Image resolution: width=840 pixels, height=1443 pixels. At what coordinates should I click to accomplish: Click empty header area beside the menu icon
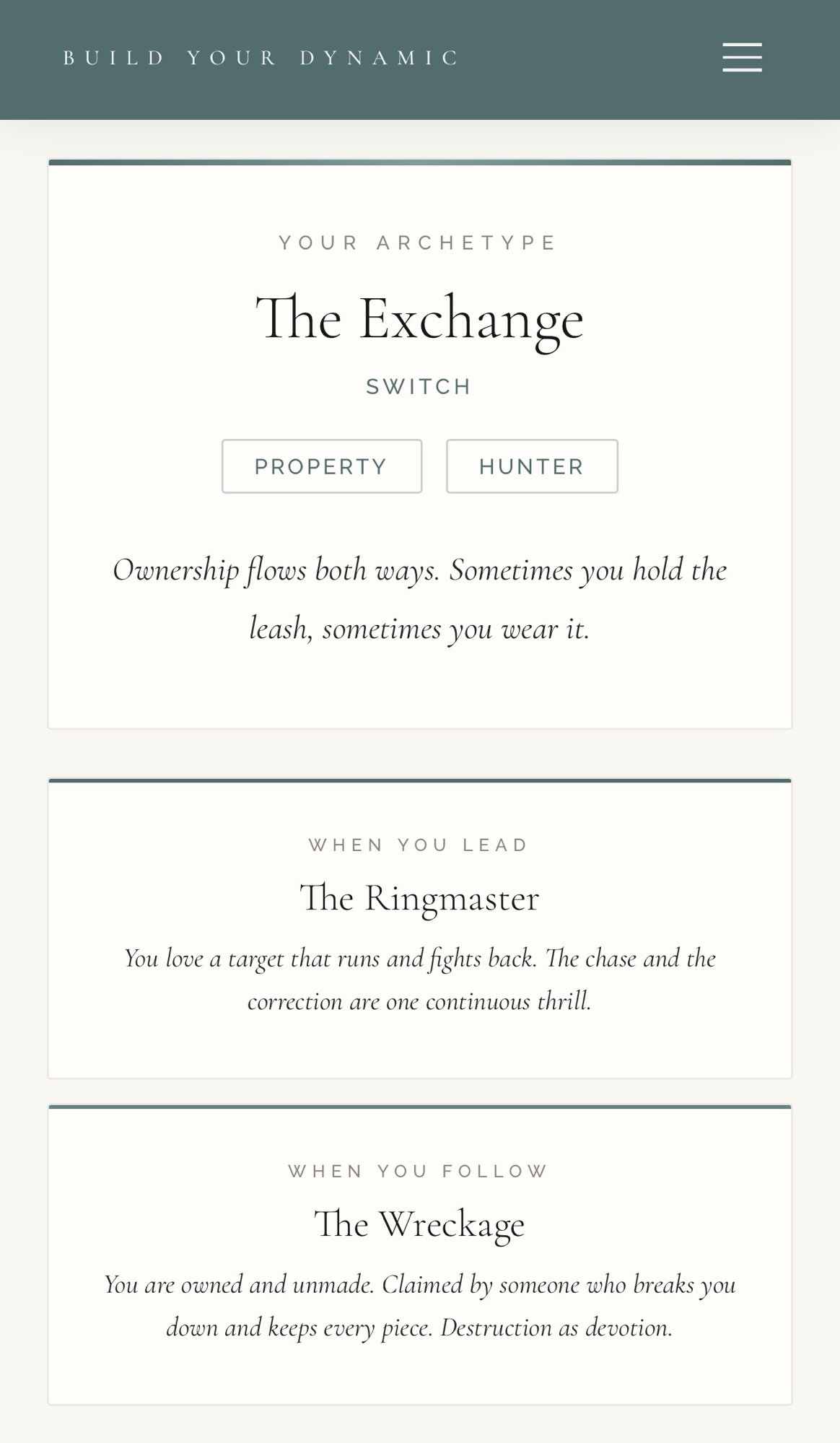[x=592, y=58]
